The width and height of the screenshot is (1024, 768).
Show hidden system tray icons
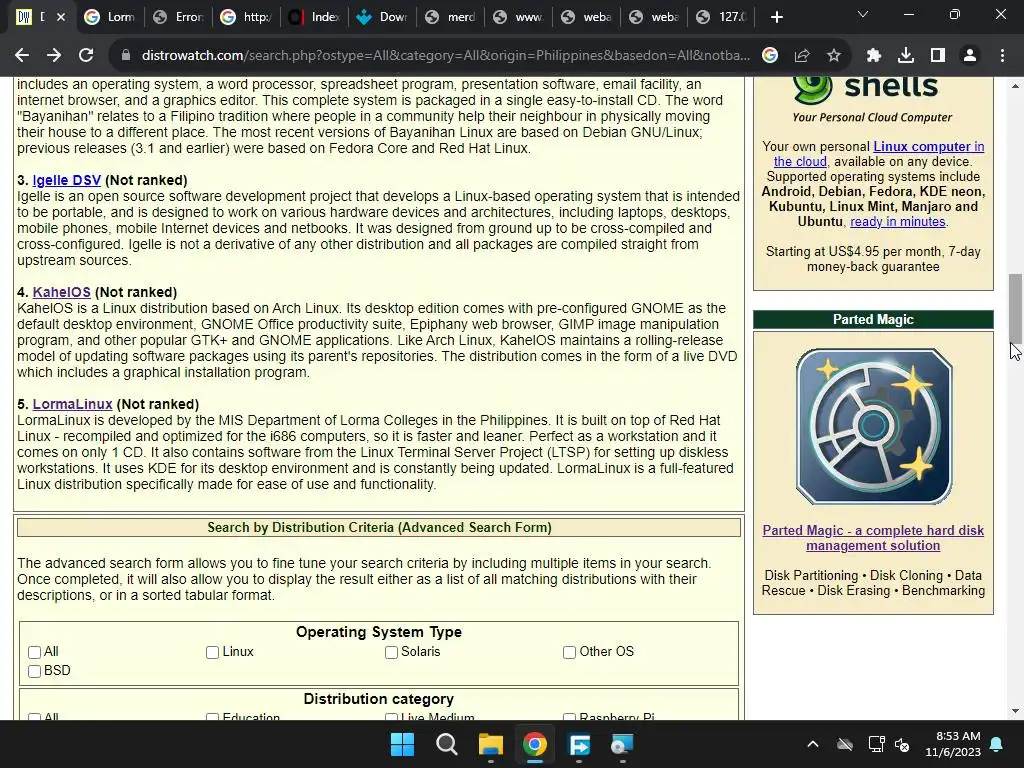click(x=812, y=744)
